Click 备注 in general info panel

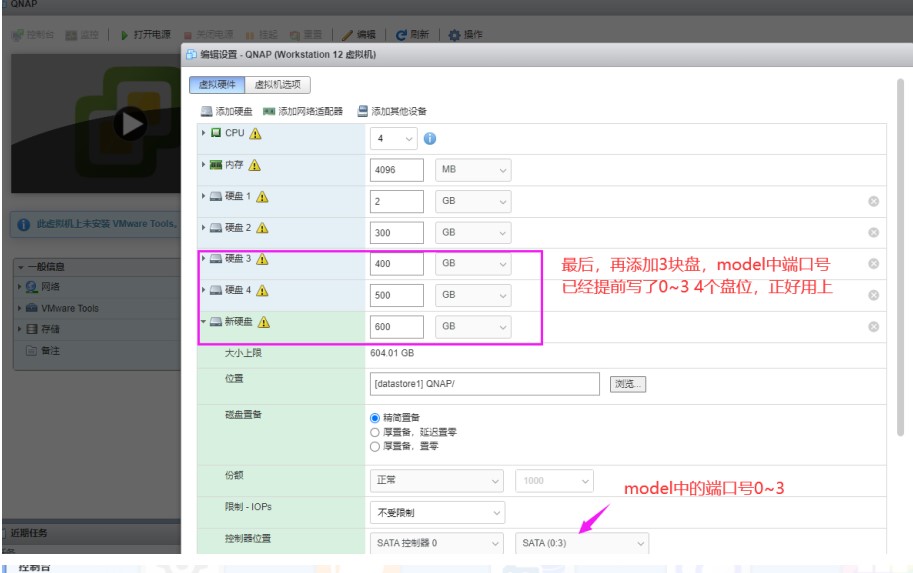click(x=50, y=351)
